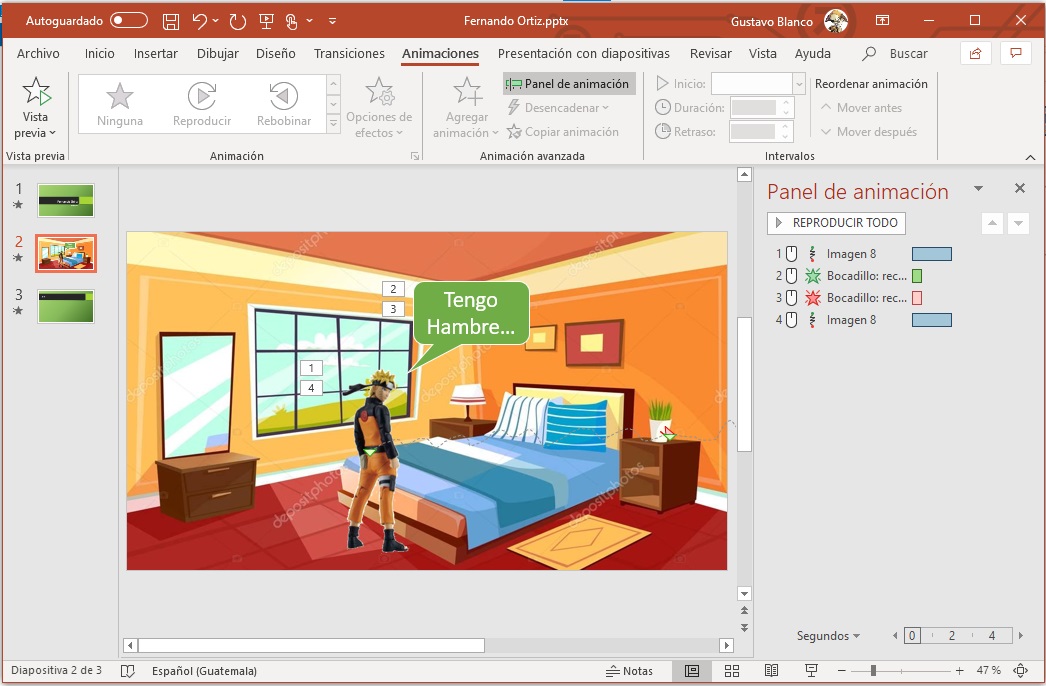Collapse the ribbon with the chevron
This screenshot has width=1046, height=686.
click(1030, 157)
